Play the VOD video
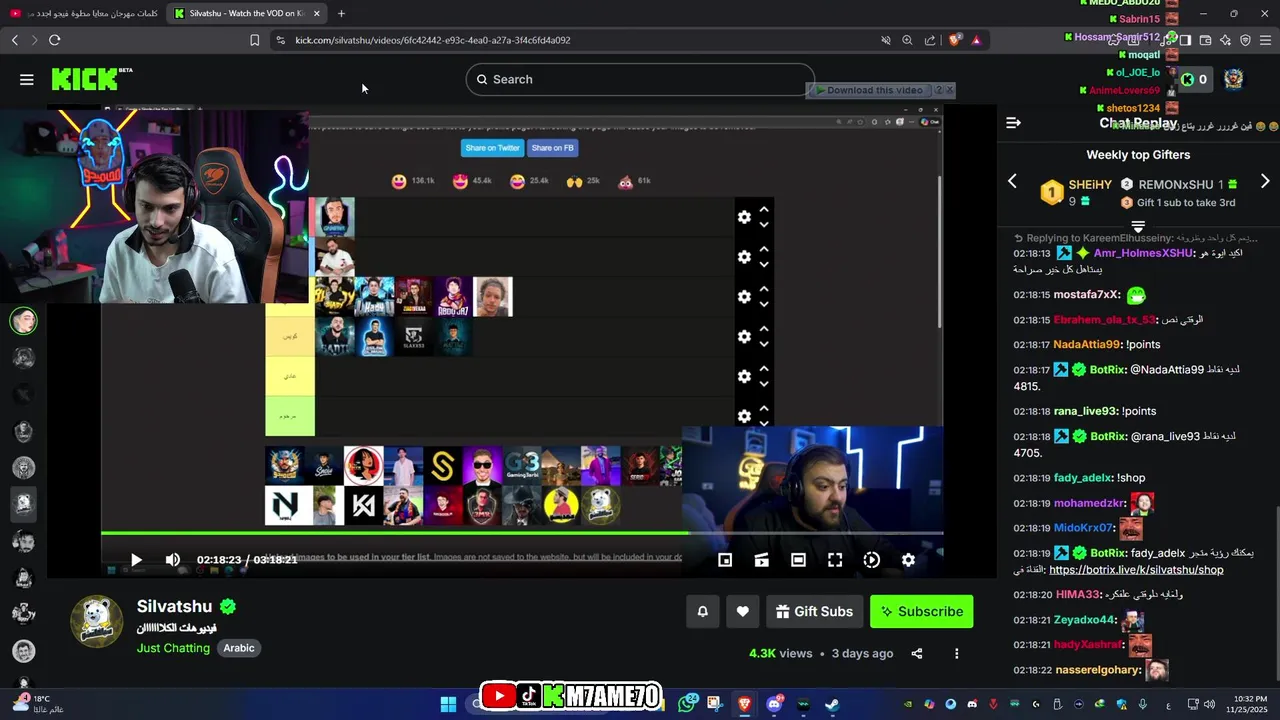The width and height of the screenshot is (1280, 720). point(136,560)
